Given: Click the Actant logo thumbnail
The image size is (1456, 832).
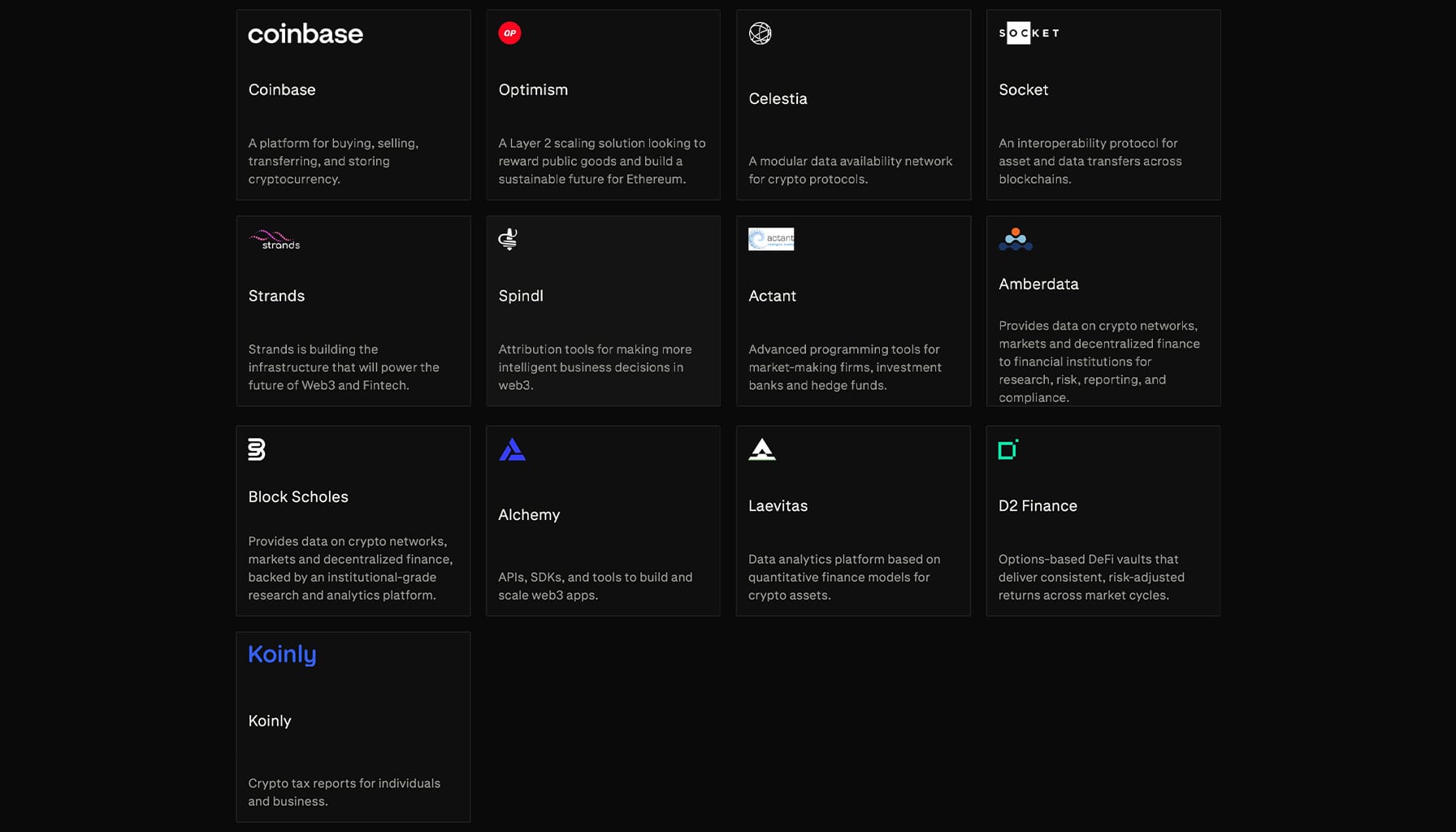Looking at the screenshot, I should click(770, 239).
